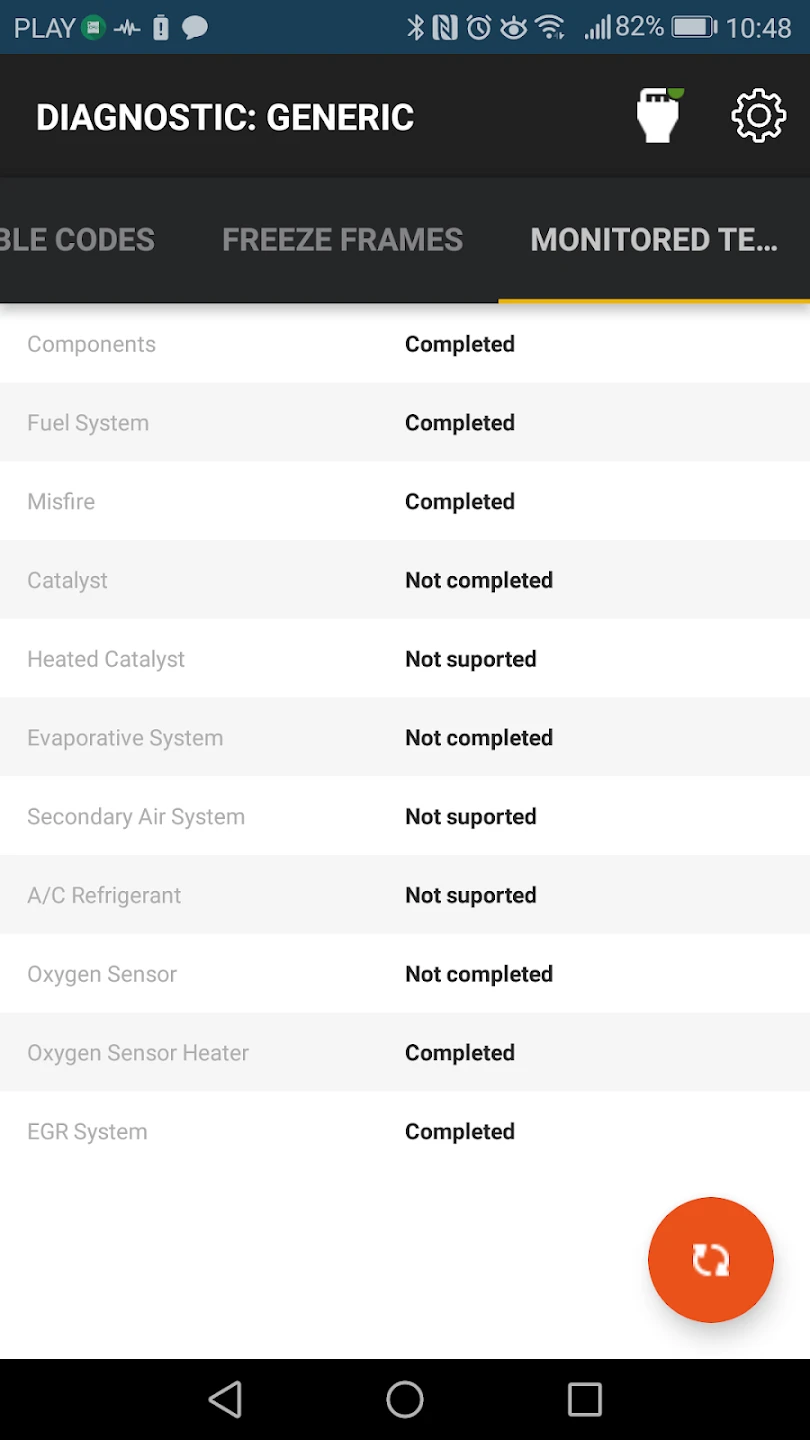The image size is (810, 1440).
Task: Open recent apps with square button
Action: click(x=584, y=1399)
